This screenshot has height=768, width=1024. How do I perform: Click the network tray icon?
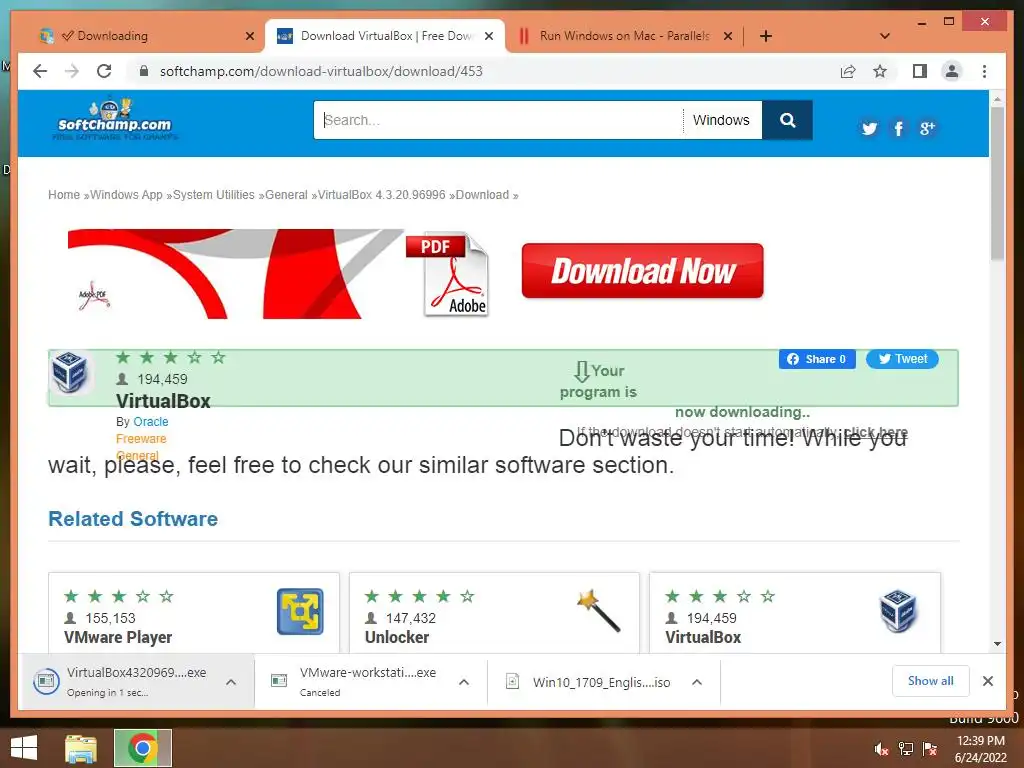tap(906, 749)
